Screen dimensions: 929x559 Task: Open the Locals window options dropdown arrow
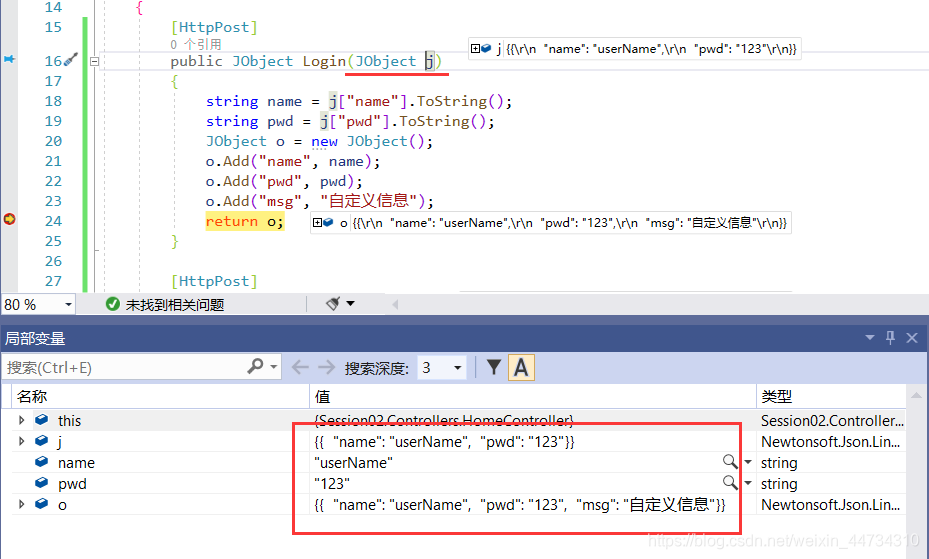coord(870,338)
